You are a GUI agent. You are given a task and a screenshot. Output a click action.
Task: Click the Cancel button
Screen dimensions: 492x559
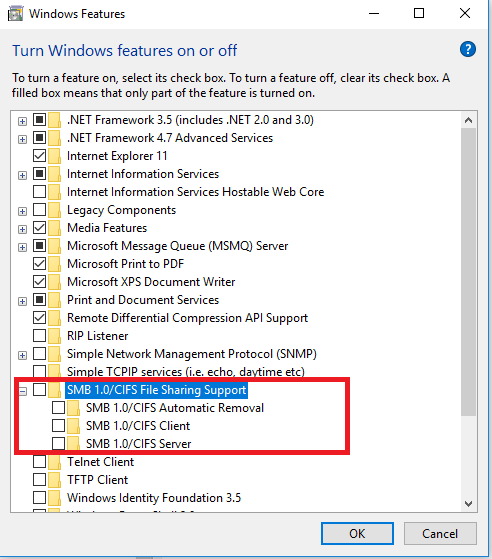click(x=440, y=534)
